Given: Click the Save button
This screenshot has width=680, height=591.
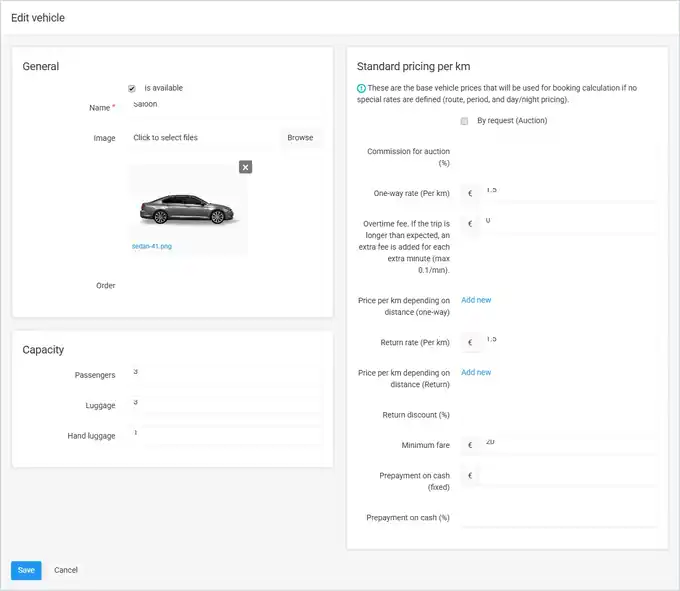Looking at the screenshot, I should pyautogui.click(x=26, y=570).
